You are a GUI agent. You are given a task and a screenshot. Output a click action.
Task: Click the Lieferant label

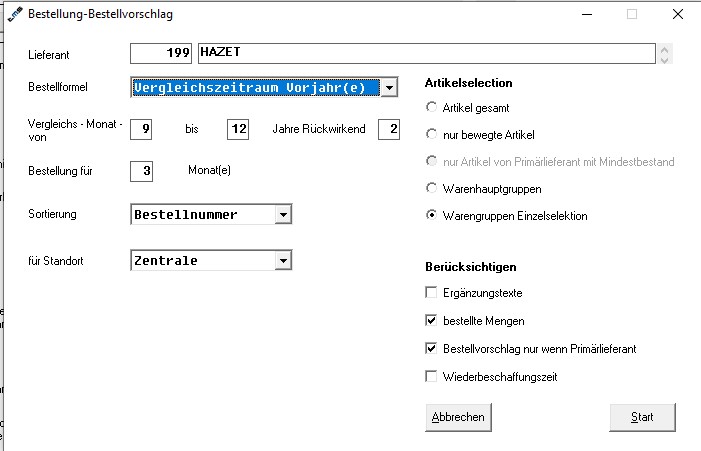click(x=49, y=55)
